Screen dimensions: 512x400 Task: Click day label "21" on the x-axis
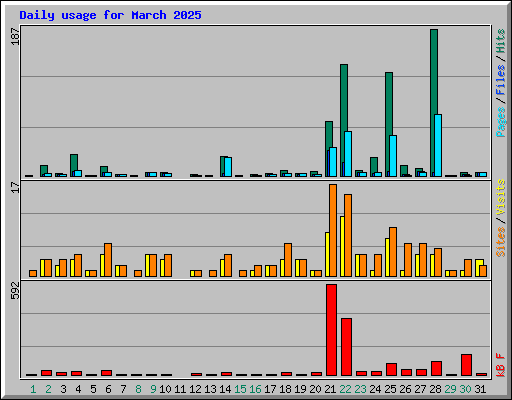330,389
